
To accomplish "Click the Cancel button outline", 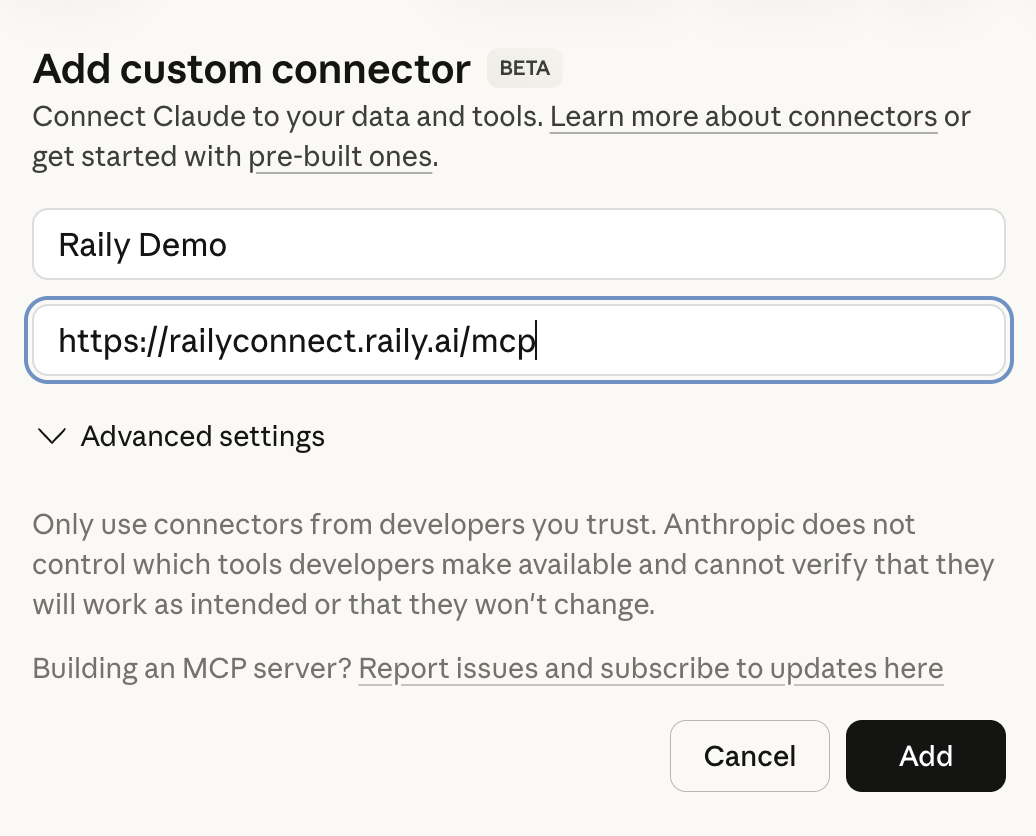I will coord(749,756).
